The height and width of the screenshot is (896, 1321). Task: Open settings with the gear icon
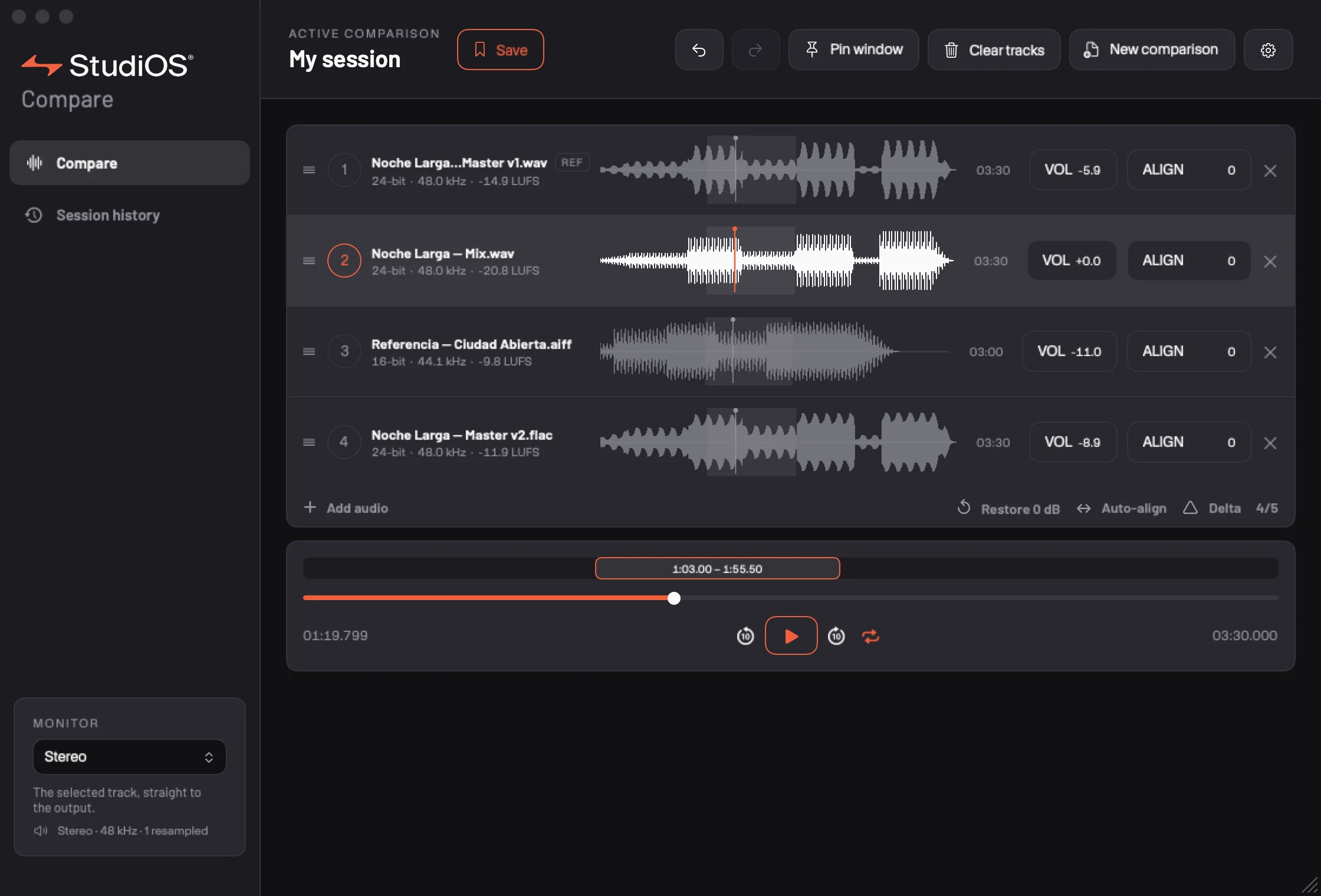point(1268,50)
